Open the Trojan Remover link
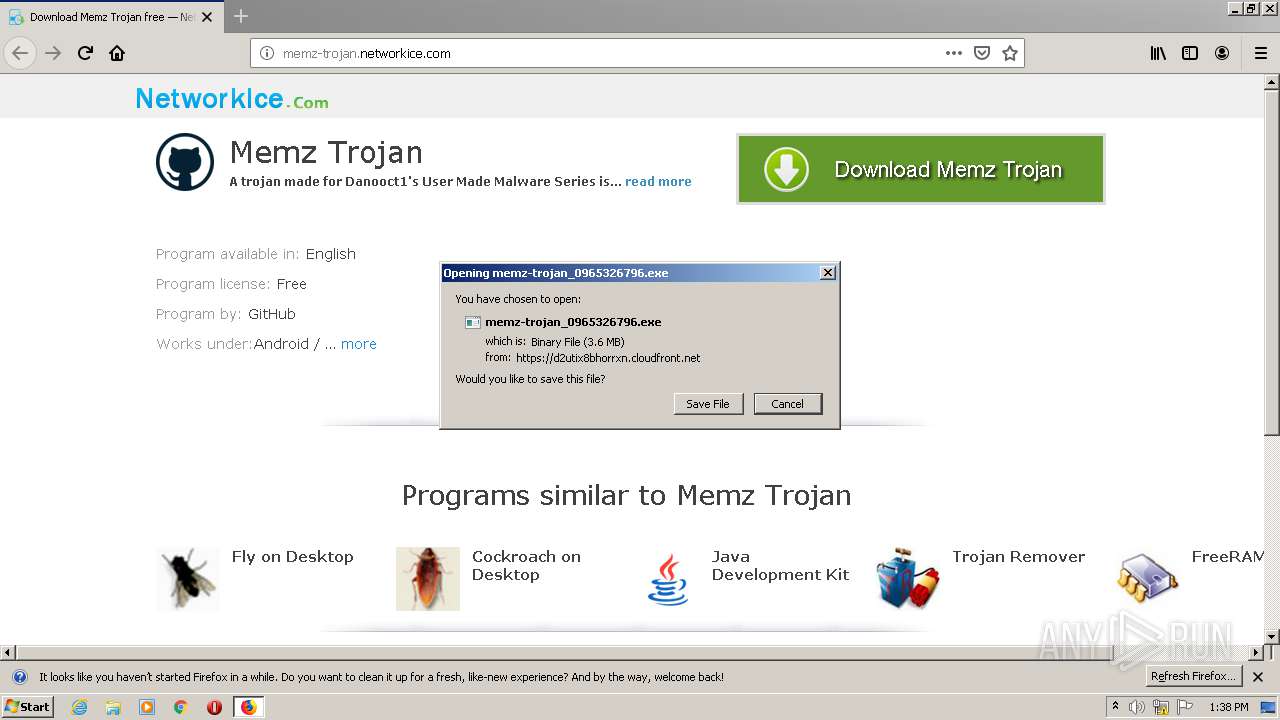Screen dimensions: 1280x720 (x=1018, y=557)
